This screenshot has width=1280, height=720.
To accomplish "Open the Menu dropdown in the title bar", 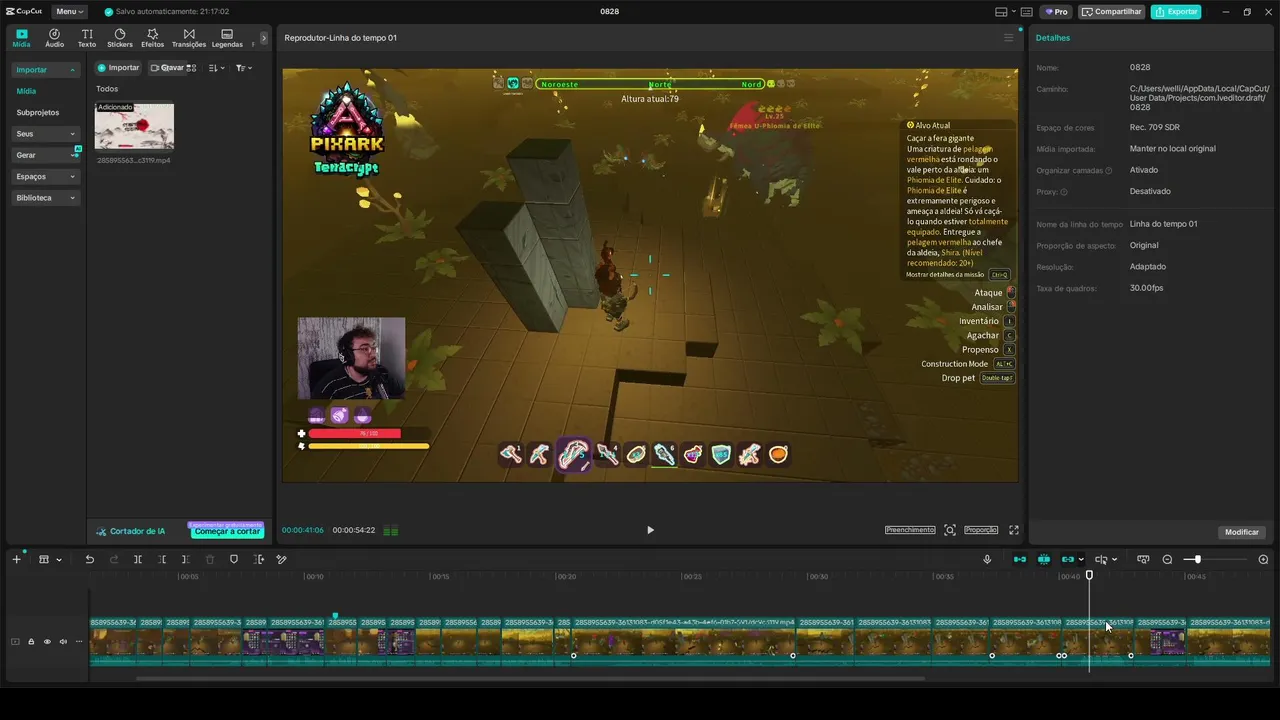I will [69, 12].
